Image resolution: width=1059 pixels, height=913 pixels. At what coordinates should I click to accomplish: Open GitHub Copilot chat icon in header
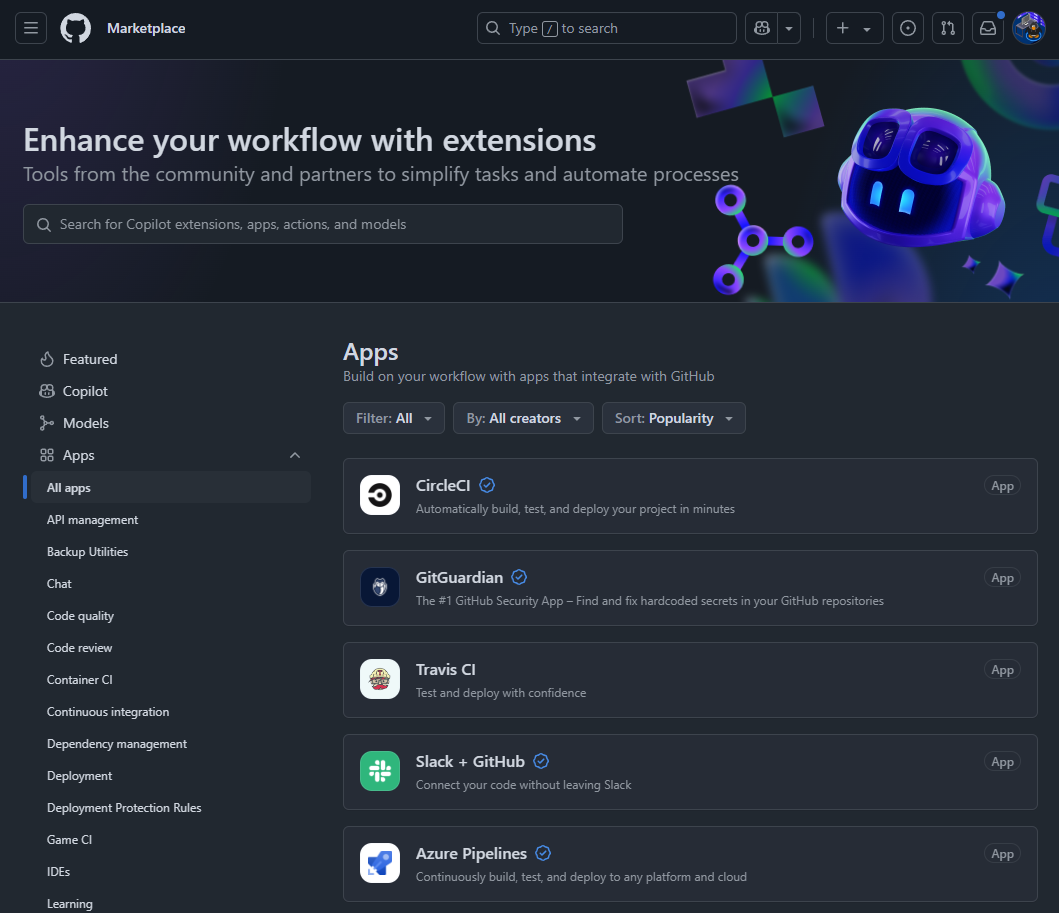coord(762,28)
